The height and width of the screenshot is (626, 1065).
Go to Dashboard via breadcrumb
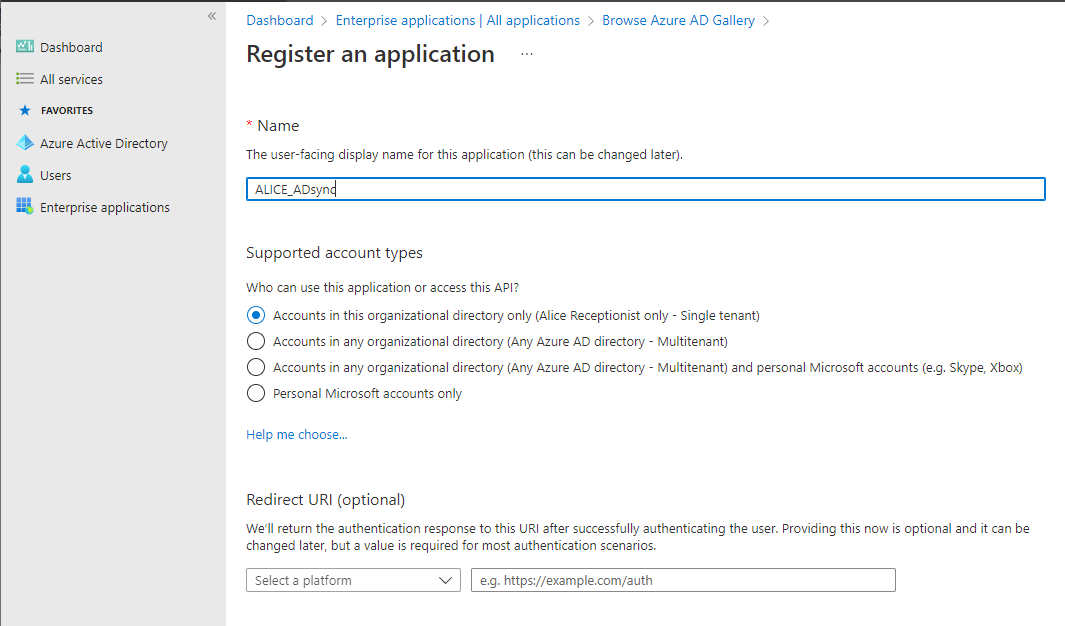click(280, 20)
